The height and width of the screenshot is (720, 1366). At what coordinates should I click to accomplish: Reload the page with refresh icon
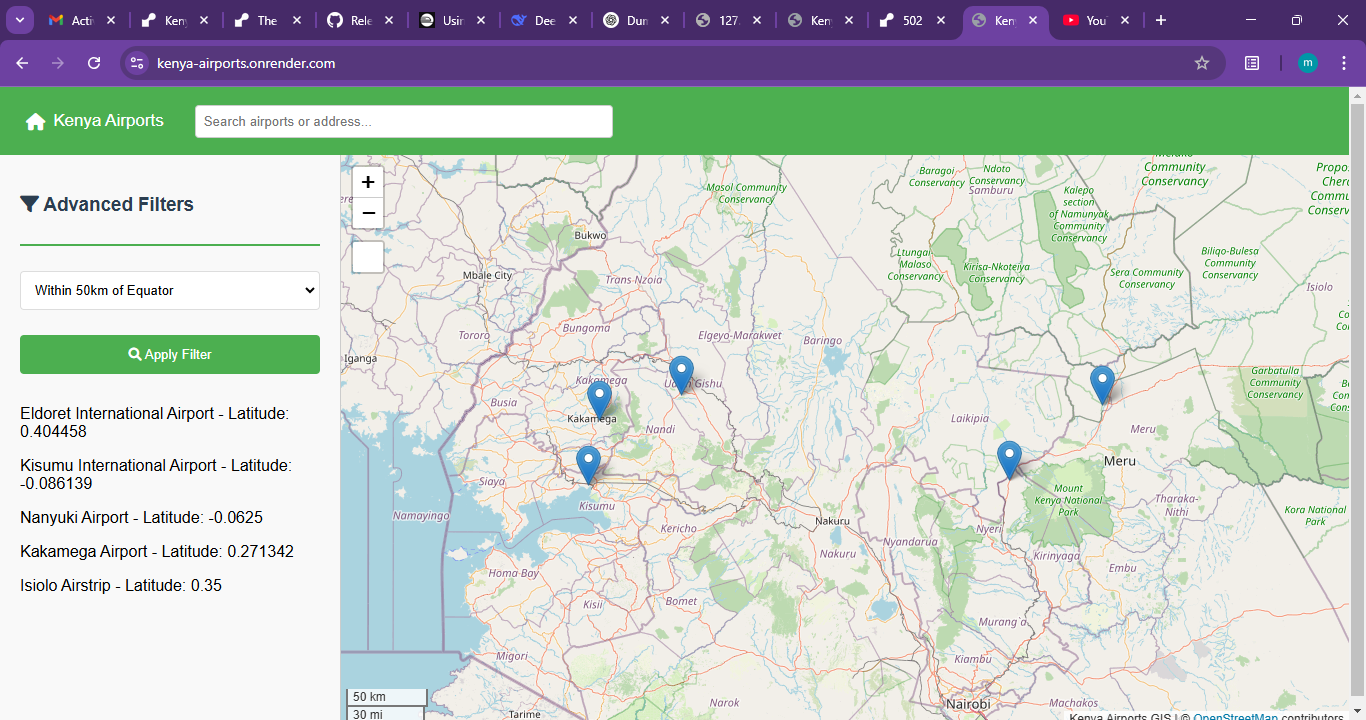pyautogui.click(x=94, y=63)
